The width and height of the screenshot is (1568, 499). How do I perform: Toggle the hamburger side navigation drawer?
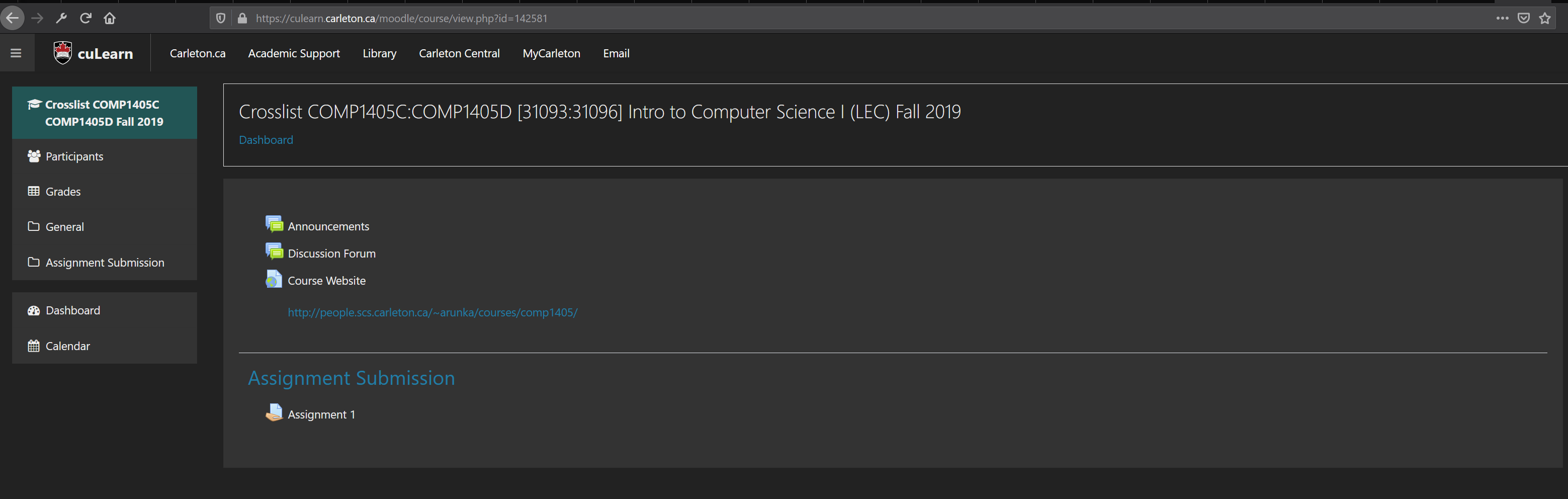(17, 53)
